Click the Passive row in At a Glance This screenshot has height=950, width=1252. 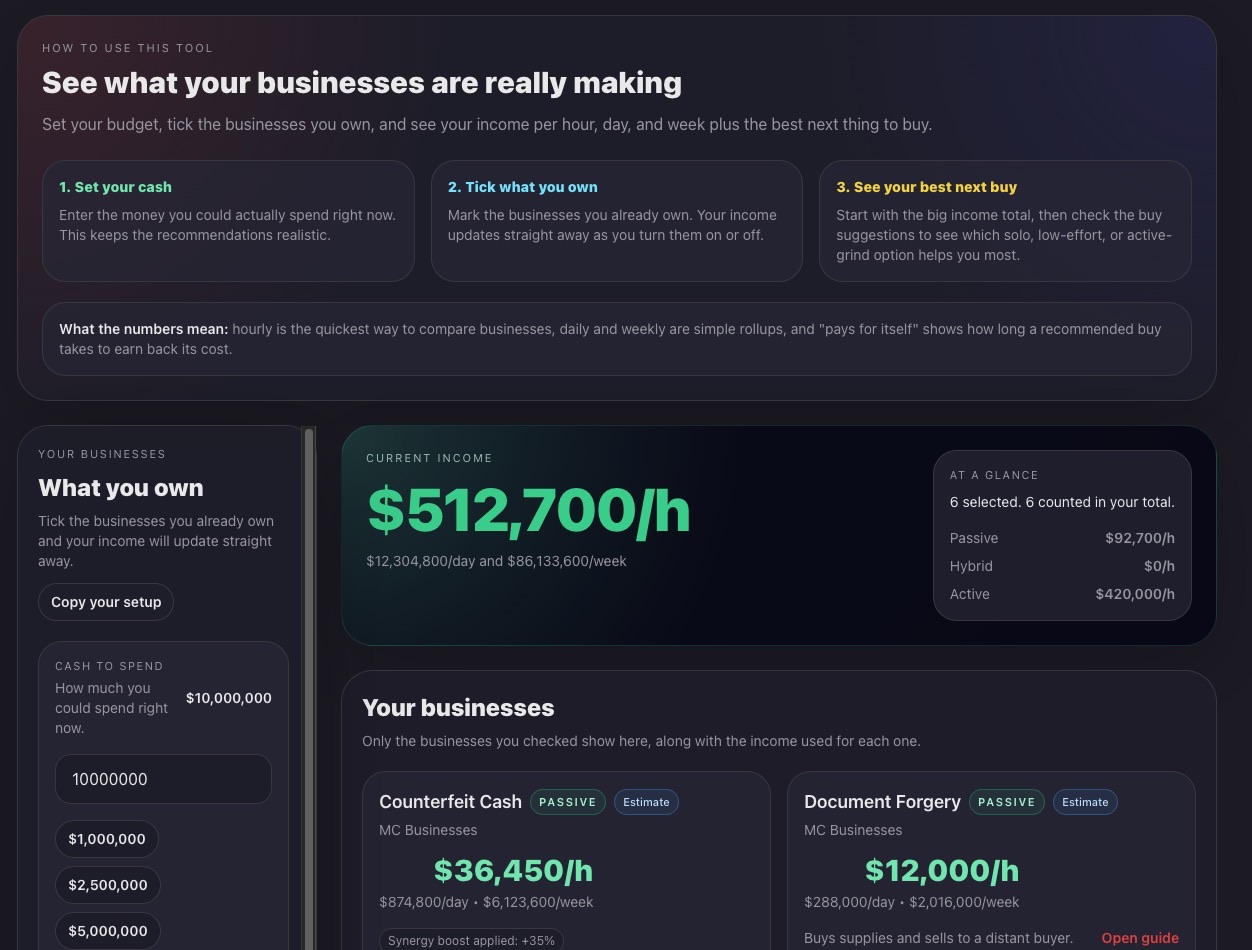pos(1062,538)
